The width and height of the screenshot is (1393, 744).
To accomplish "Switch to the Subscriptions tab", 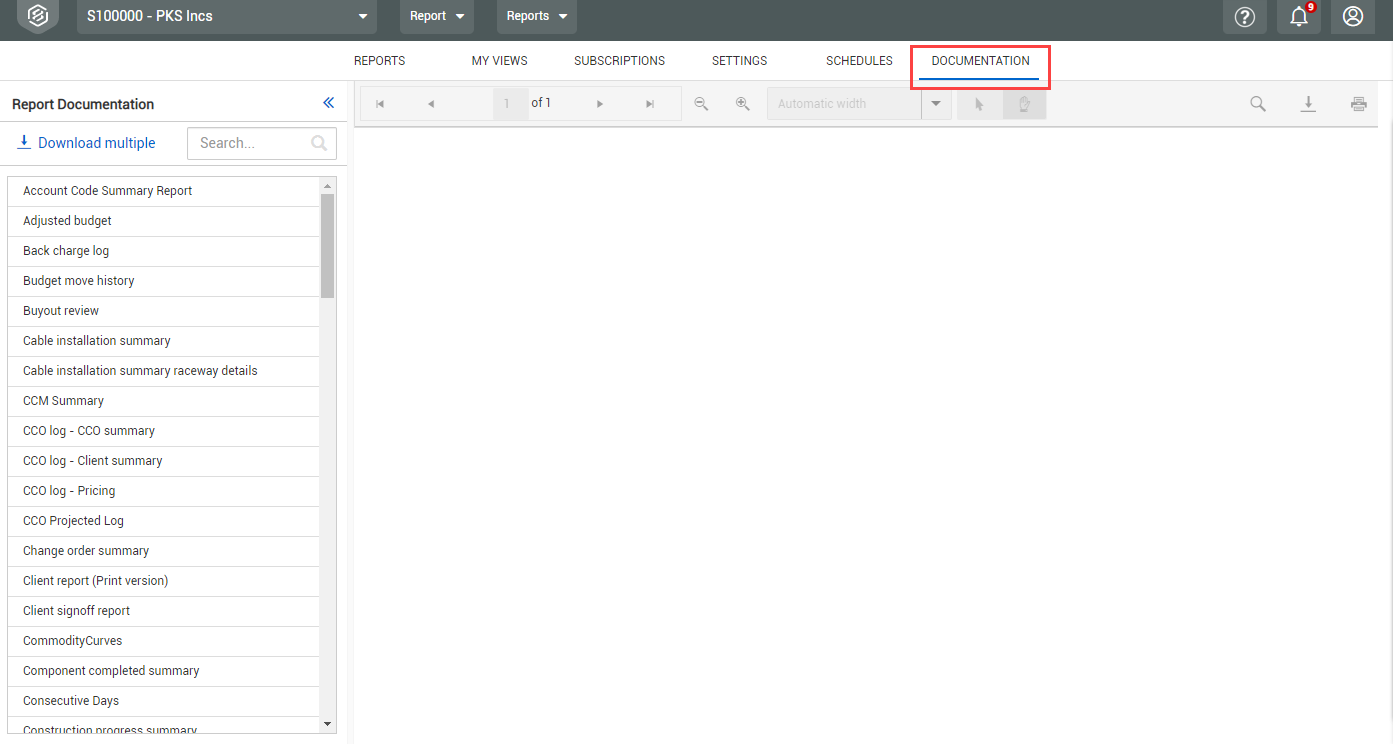I will [x=619, y=61].
